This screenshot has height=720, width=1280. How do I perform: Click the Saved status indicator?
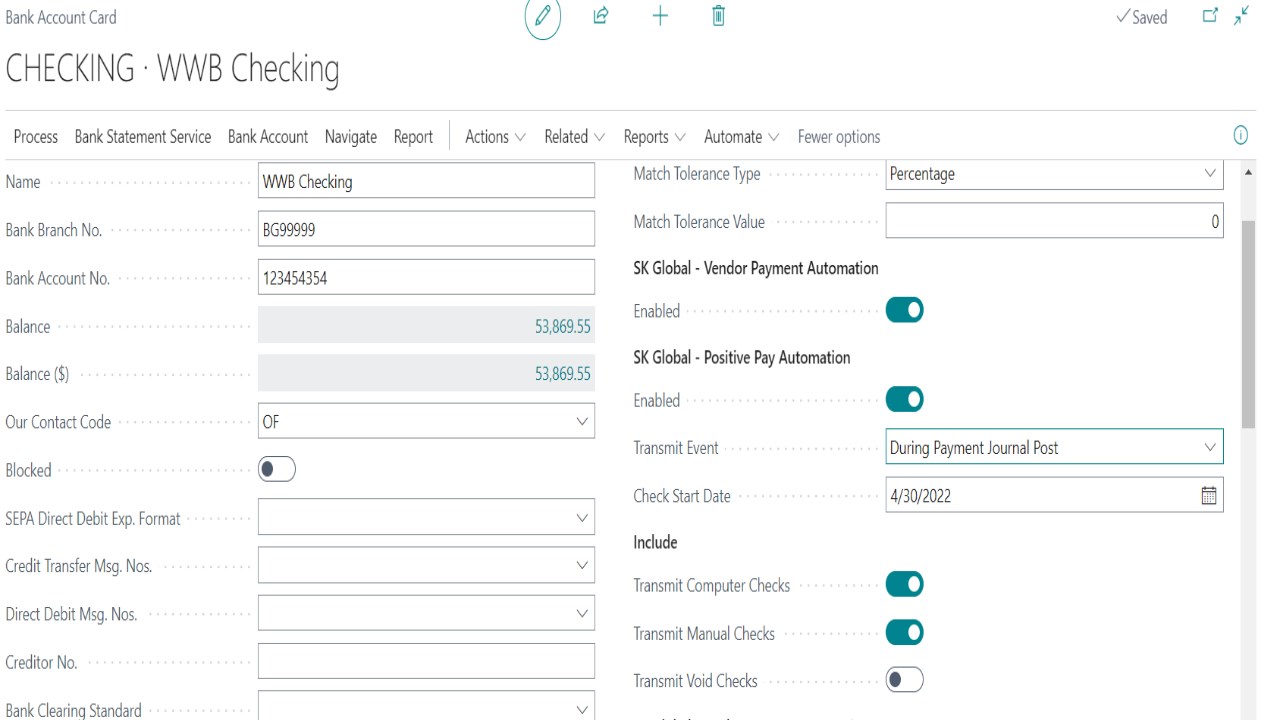tap(1141, 17)
